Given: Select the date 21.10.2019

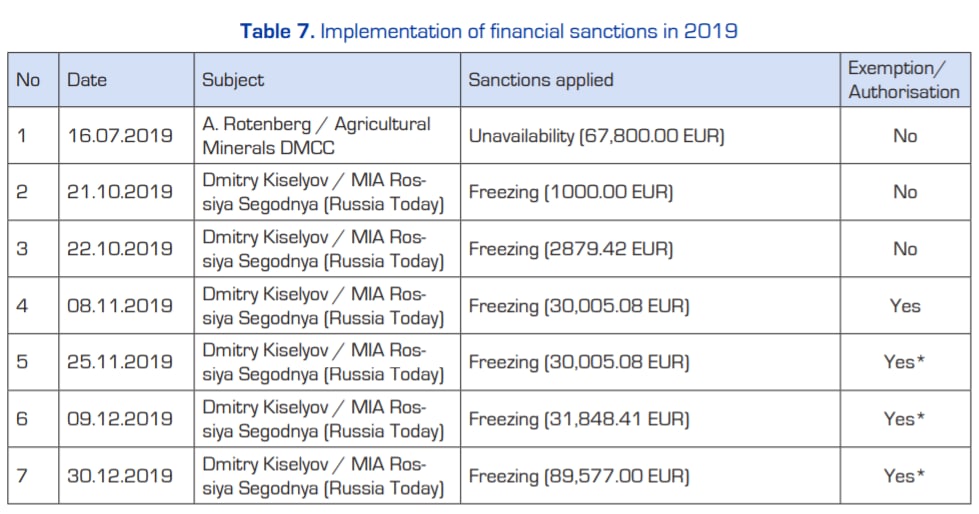Looking at the screenshot, I should click(120, 192).
